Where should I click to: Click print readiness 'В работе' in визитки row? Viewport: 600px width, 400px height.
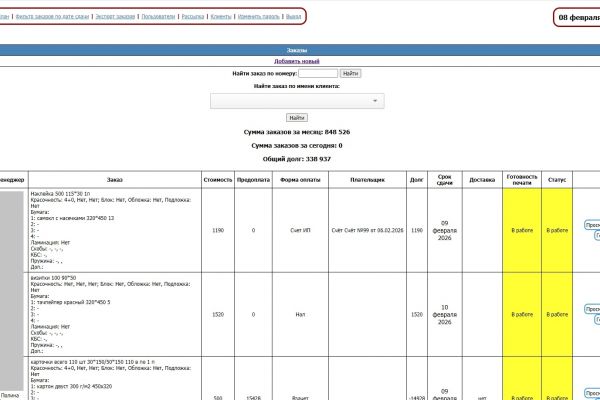click(522, 315)
